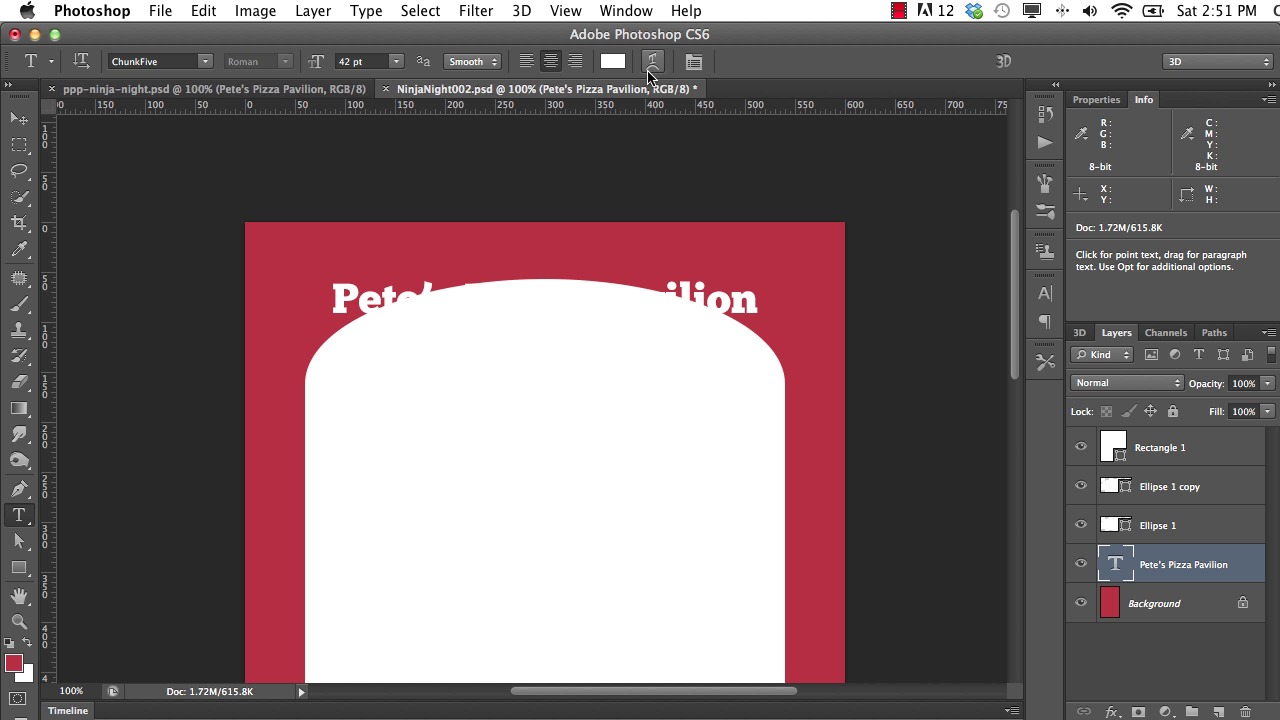Open the Normal blend mode dropdown

(x=1127, y=383)
